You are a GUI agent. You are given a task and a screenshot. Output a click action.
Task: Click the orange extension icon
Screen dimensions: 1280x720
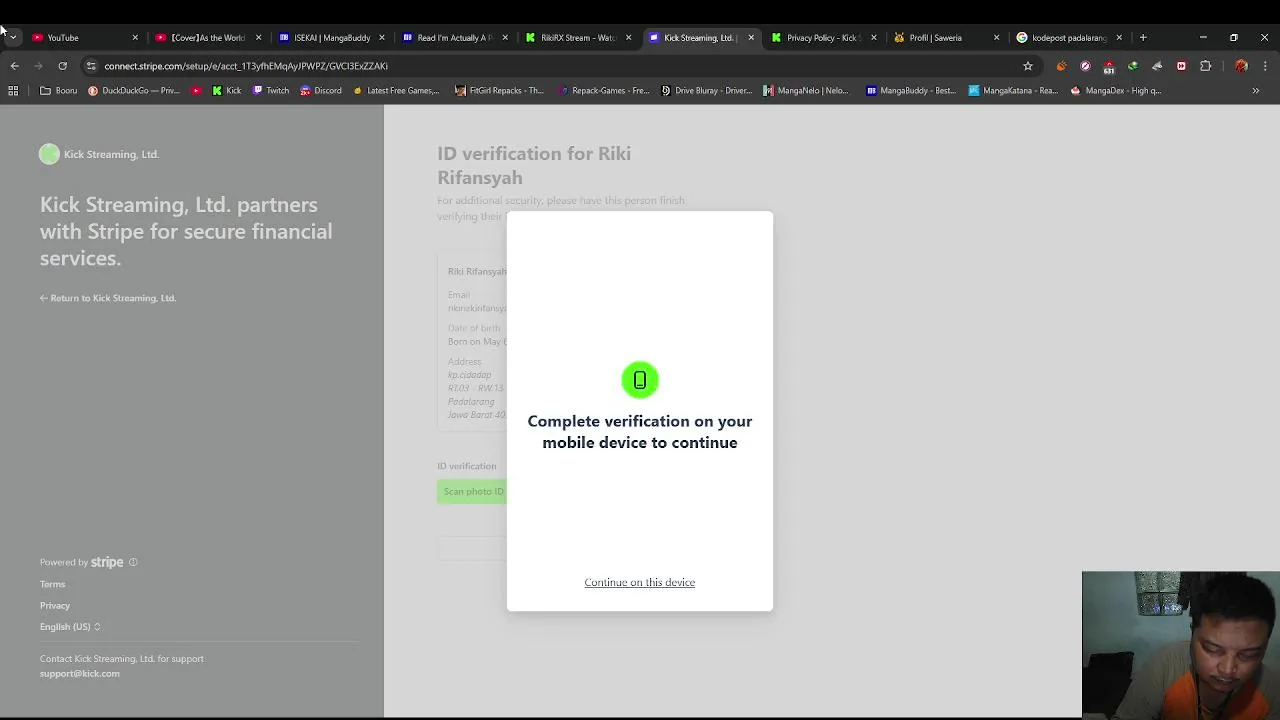1061,66
